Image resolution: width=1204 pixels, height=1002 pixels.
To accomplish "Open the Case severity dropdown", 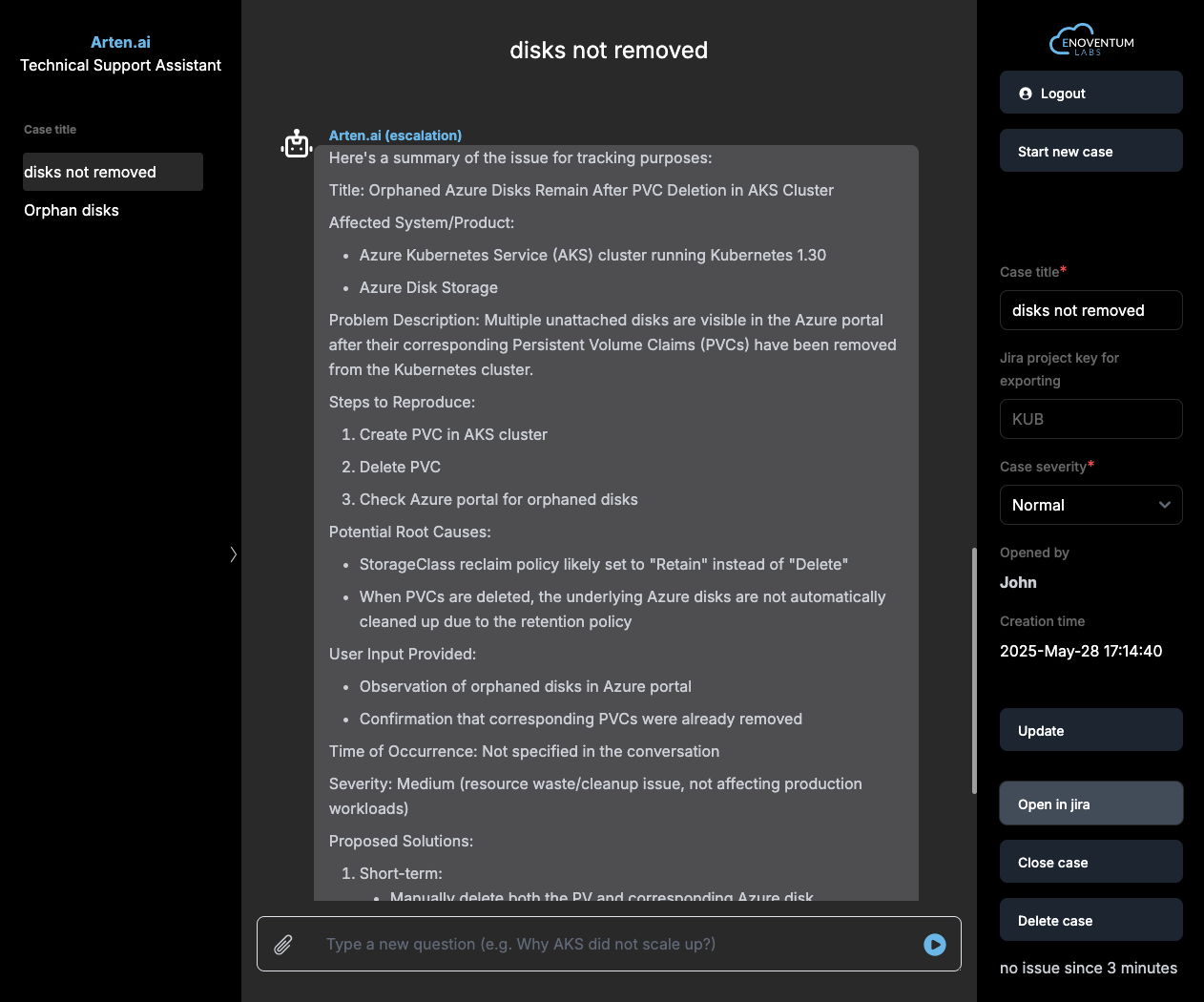I will coord(1091,505).
